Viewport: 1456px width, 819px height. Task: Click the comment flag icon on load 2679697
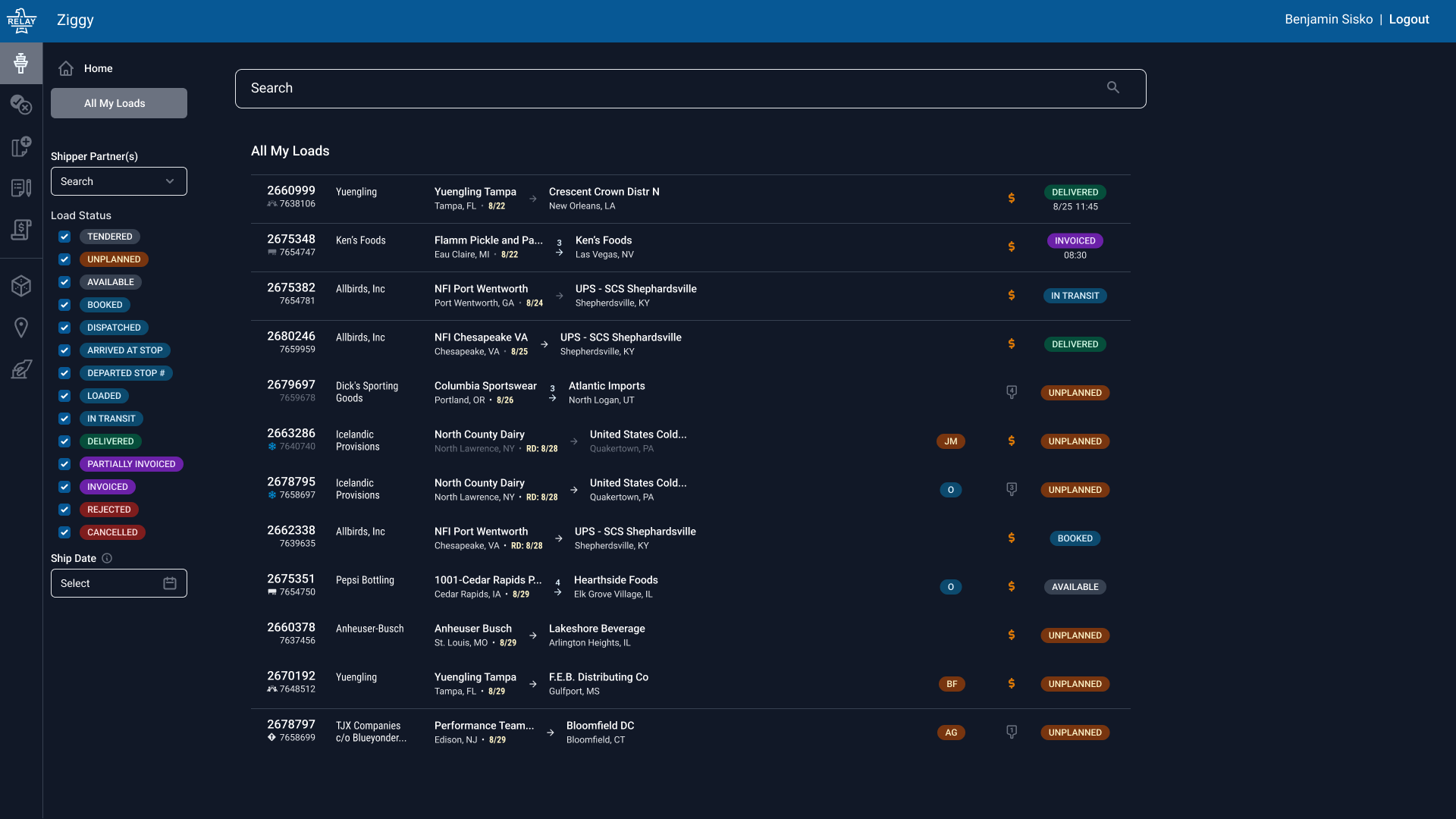(1012, 392)
